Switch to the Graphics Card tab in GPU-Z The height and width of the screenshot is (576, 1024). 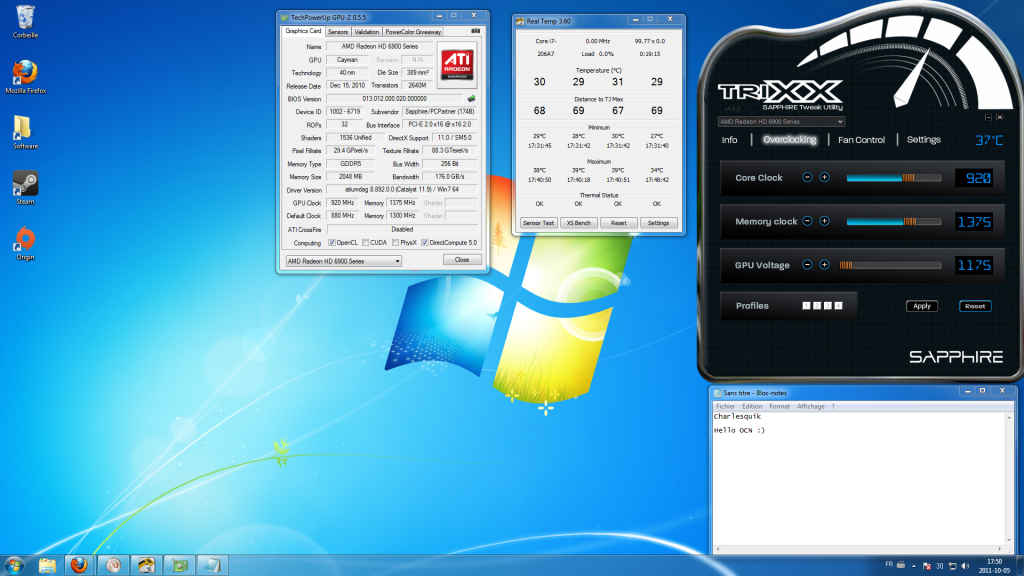click(303, 31)
